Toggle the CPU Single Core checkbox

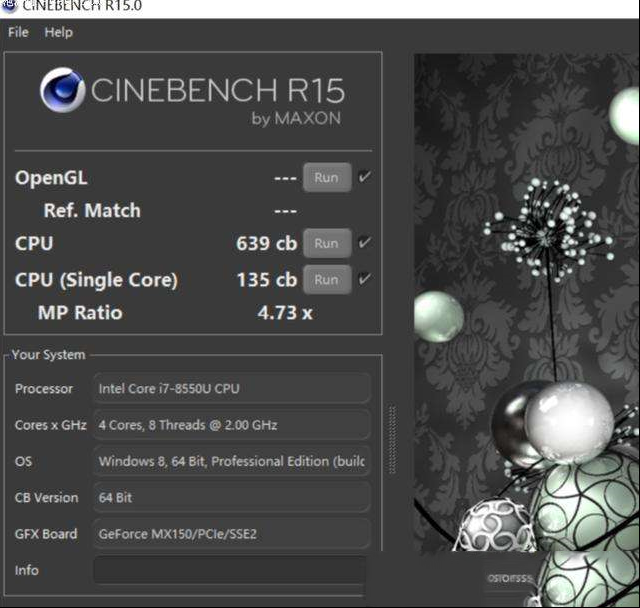pyautogui.click(x=364, y=279)
